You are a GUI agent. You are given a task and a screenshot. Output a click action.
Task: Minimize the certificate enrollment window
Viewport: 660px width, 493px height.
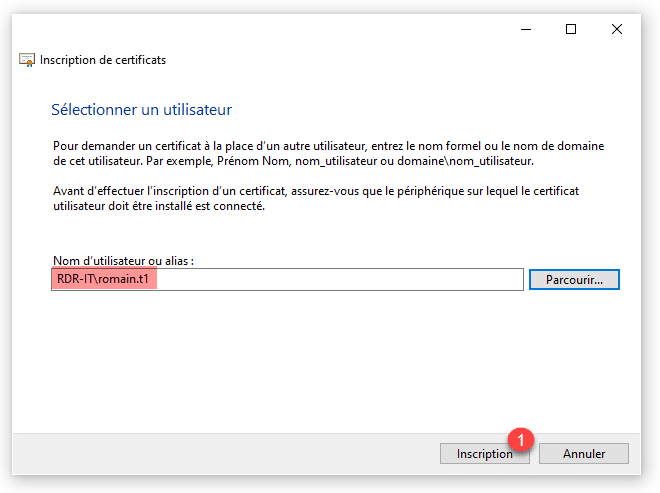tap(525, 29)
